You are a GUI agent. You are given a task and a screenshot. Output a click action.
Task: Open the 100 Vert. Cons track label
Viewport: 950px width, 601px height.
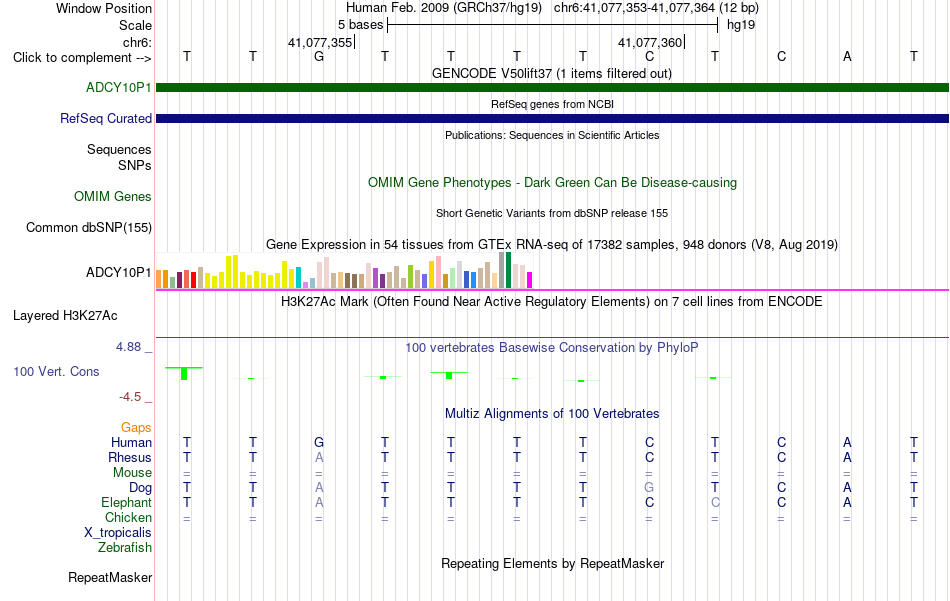click(56, 371)
